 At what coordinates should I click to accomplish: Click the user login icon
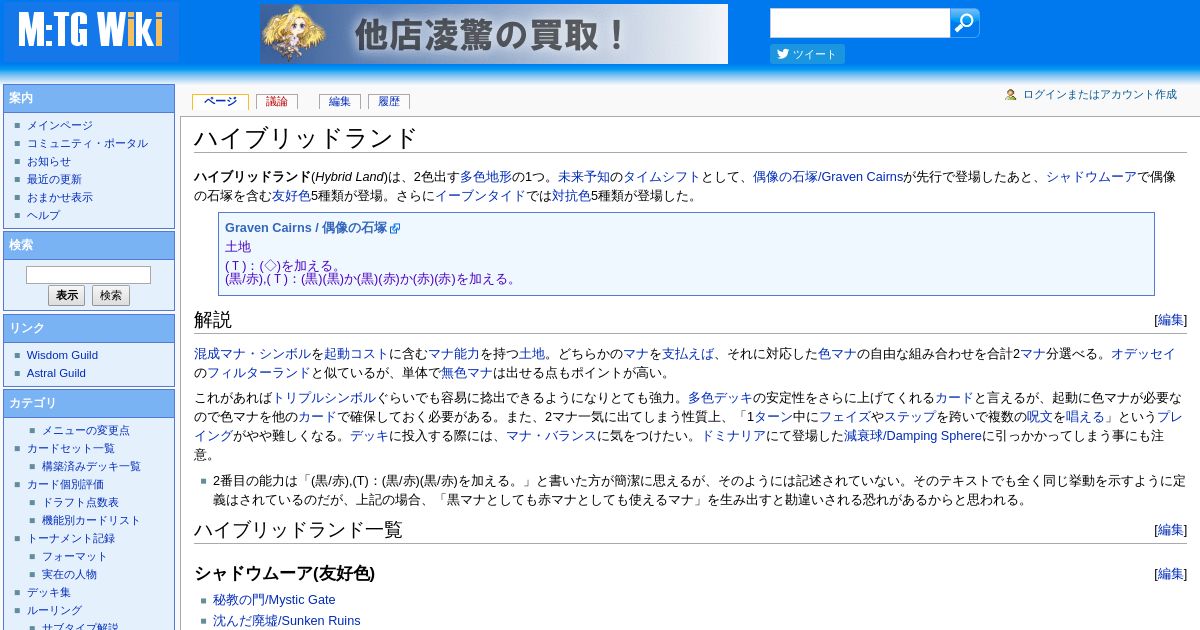(1011, 95)
